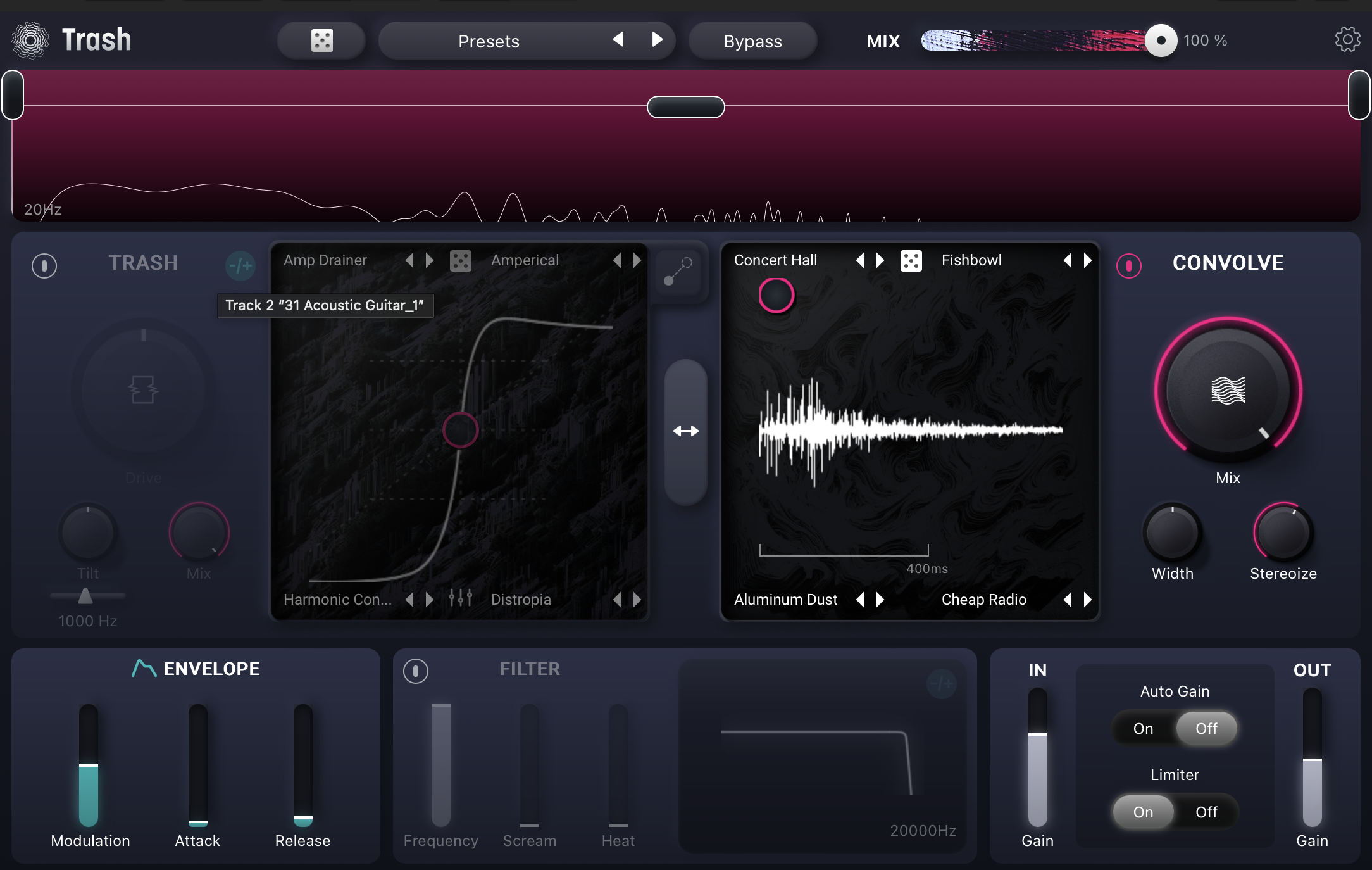The width and height of the screenshot is (1372, 870).
Task: Select previous Amp Drainer distortion type
Action: pyautogui.click(x=409, y=260)
